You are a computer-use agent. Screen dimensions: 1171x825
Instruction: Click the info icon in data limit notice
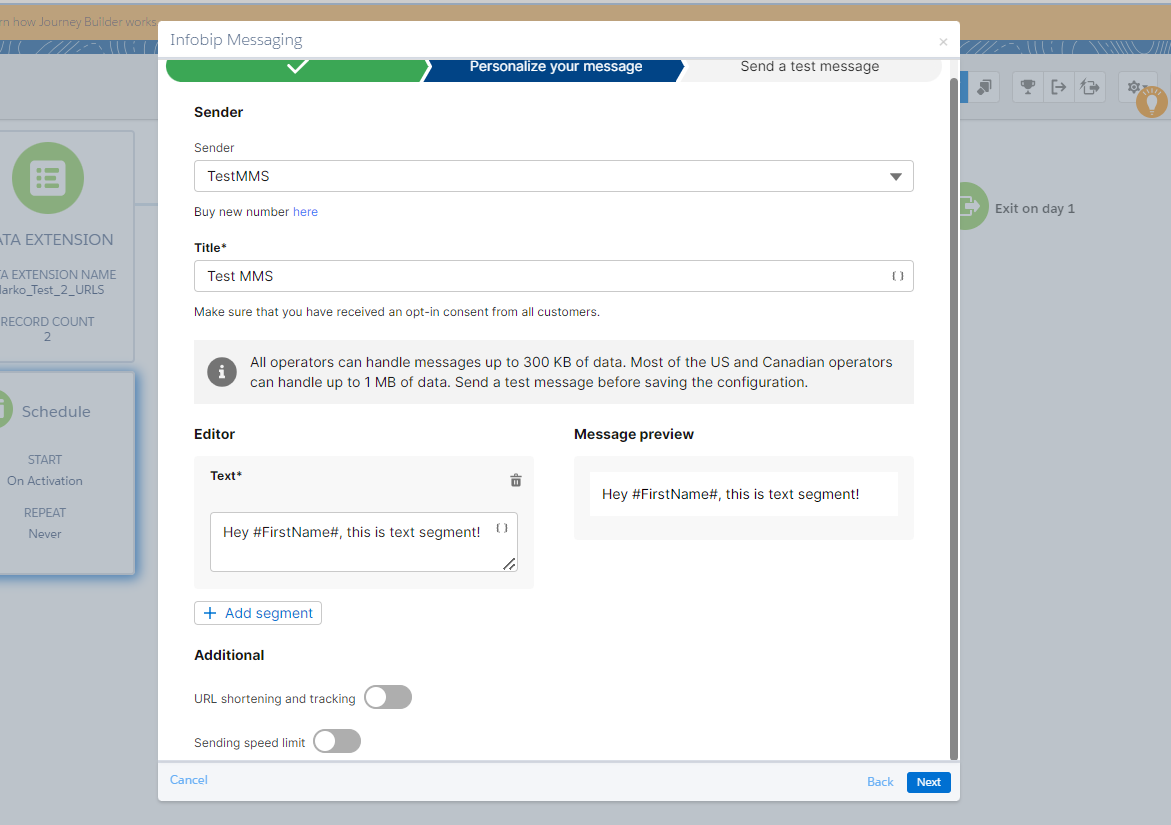point(222,372)
